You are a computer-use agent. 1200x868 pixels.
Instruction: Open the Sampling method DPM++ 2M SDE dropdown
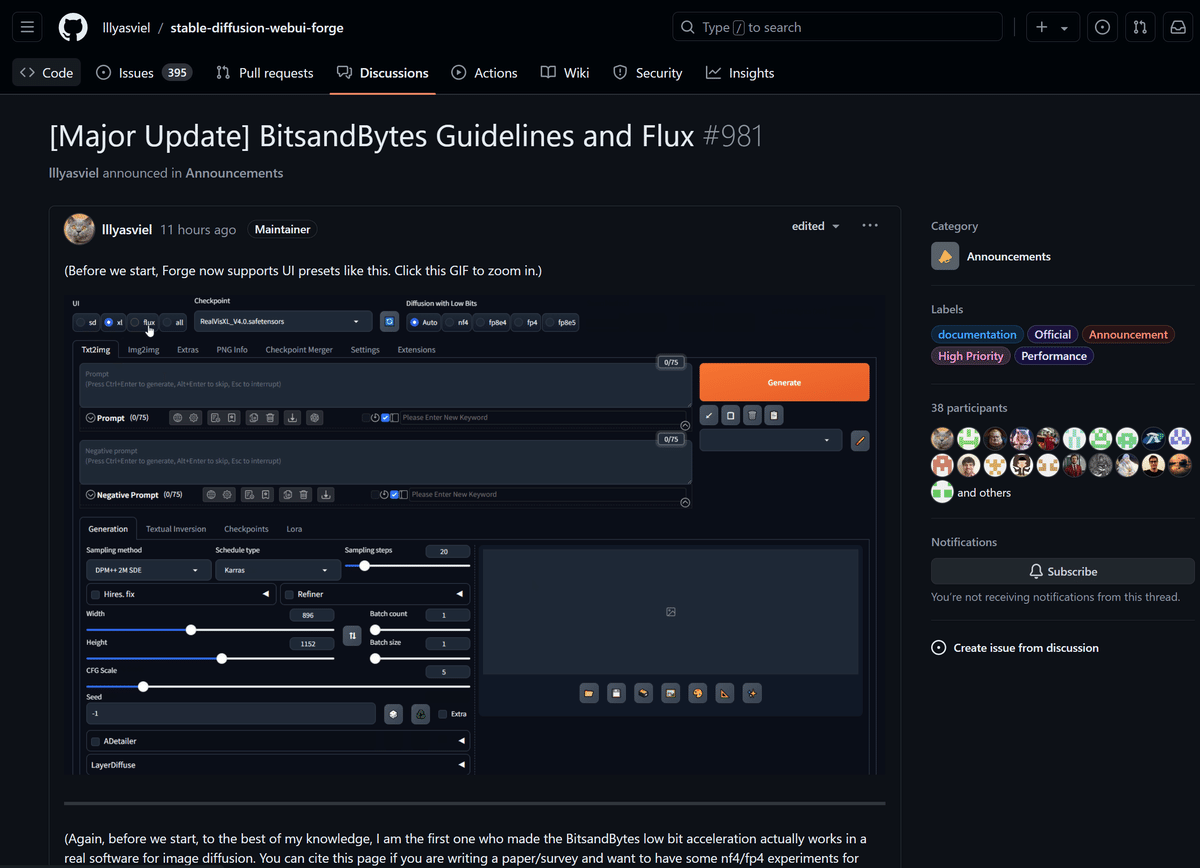click(x=147, y=570)
